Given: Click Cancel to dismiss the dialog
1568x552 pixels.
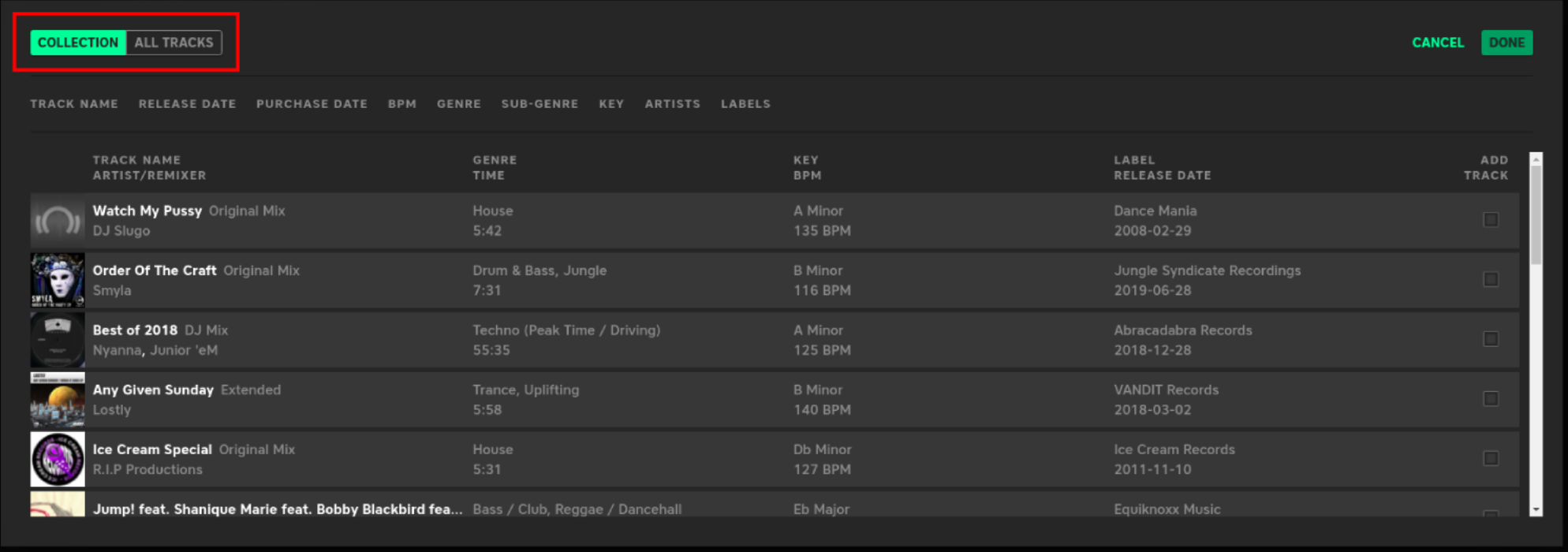Looking at the screenshot, I should (x=1437, y=43).
